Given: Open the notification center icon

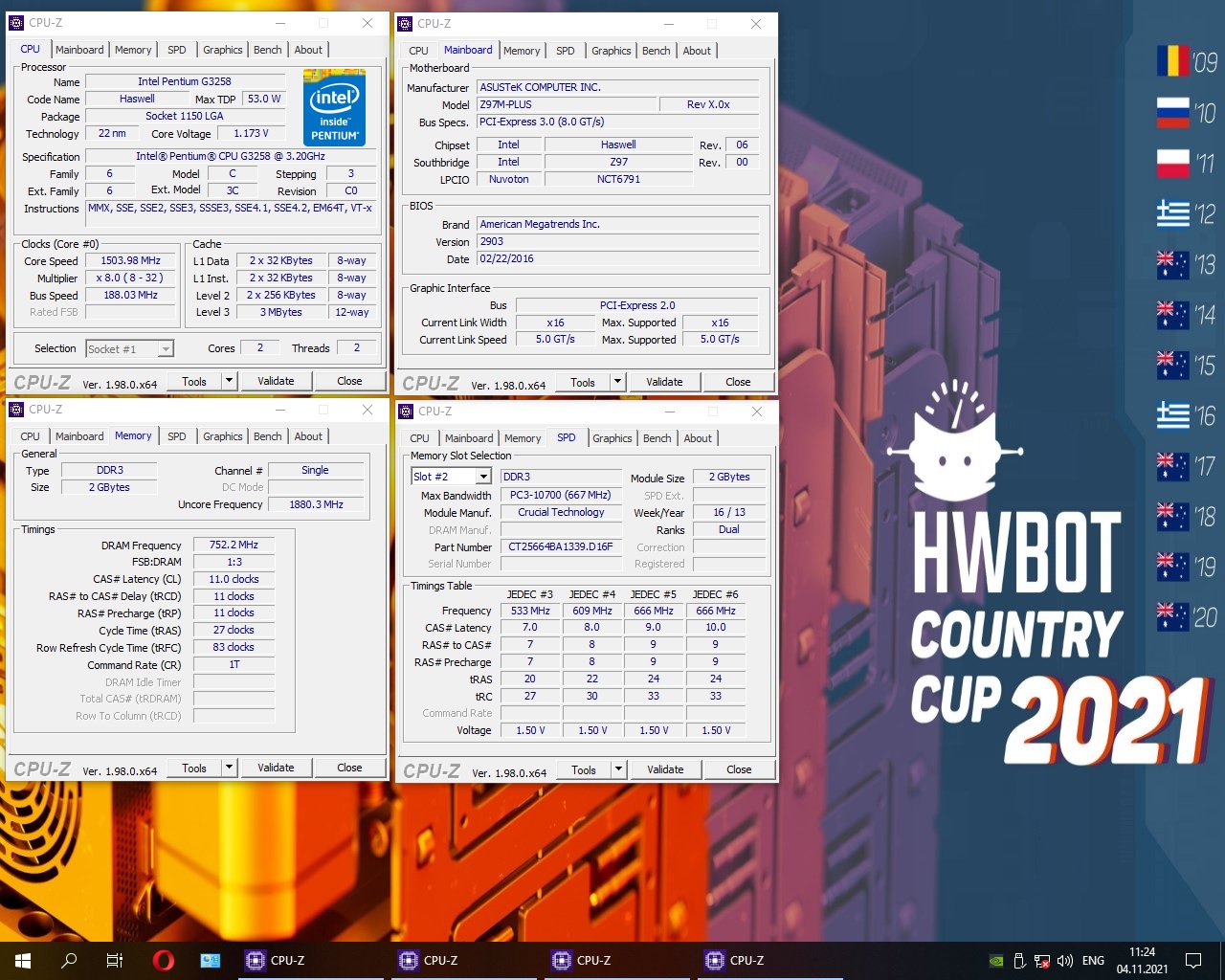Looking at the screenshot, I should coord(1193,960).
